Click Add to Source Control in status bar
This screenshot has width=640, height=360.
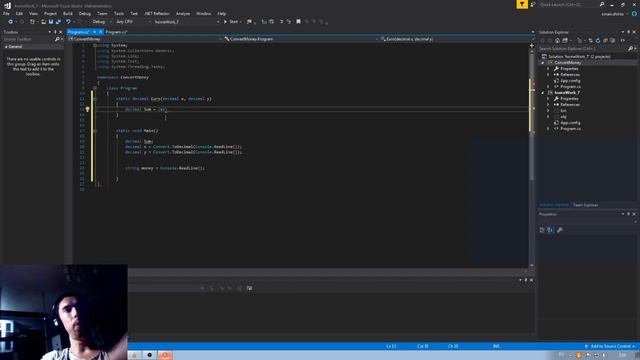(x=610, y=346)
